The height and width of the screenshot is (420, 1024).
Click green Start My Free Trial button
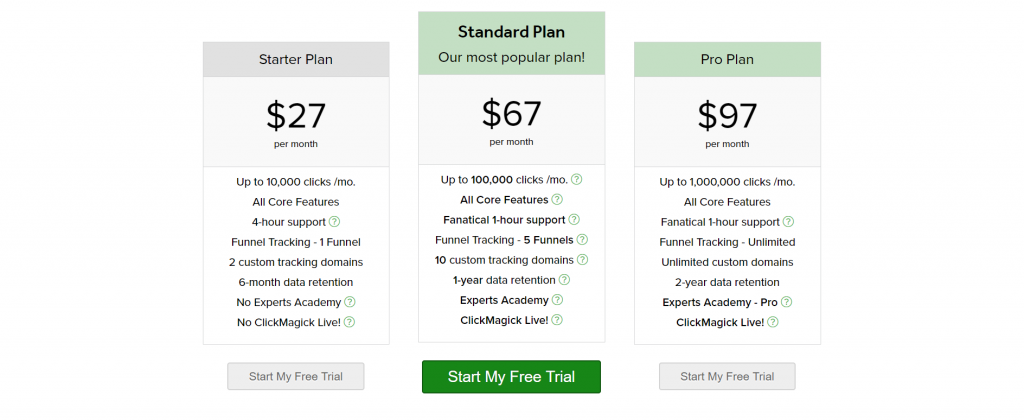point(511,377)
